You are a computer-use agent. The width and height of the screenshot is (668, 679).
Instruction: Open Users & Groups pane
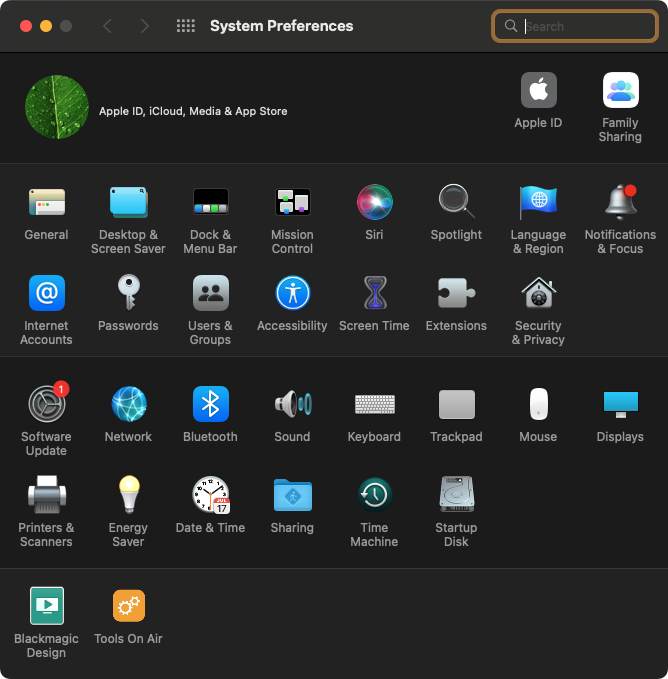(210, 293)
